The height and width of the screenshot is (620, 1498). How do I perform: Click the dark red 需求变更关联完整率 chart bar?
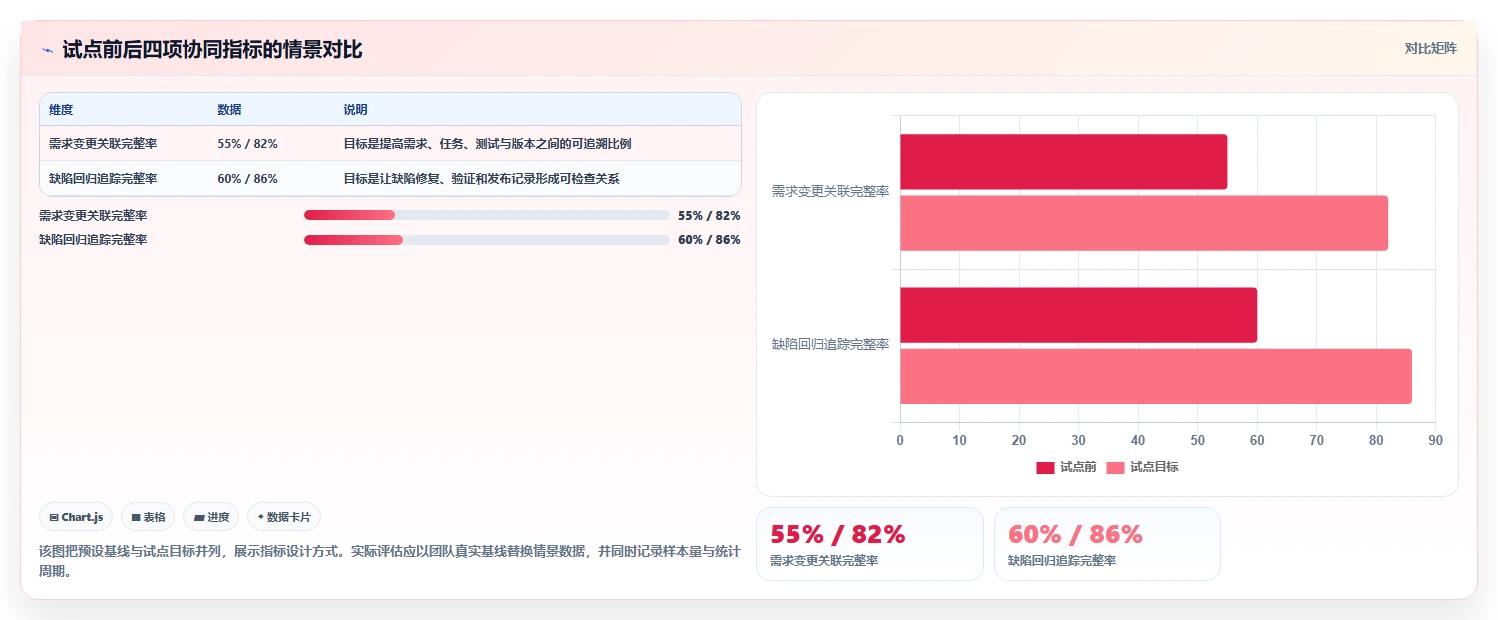pyautogui.click(x=1063, y=162)
